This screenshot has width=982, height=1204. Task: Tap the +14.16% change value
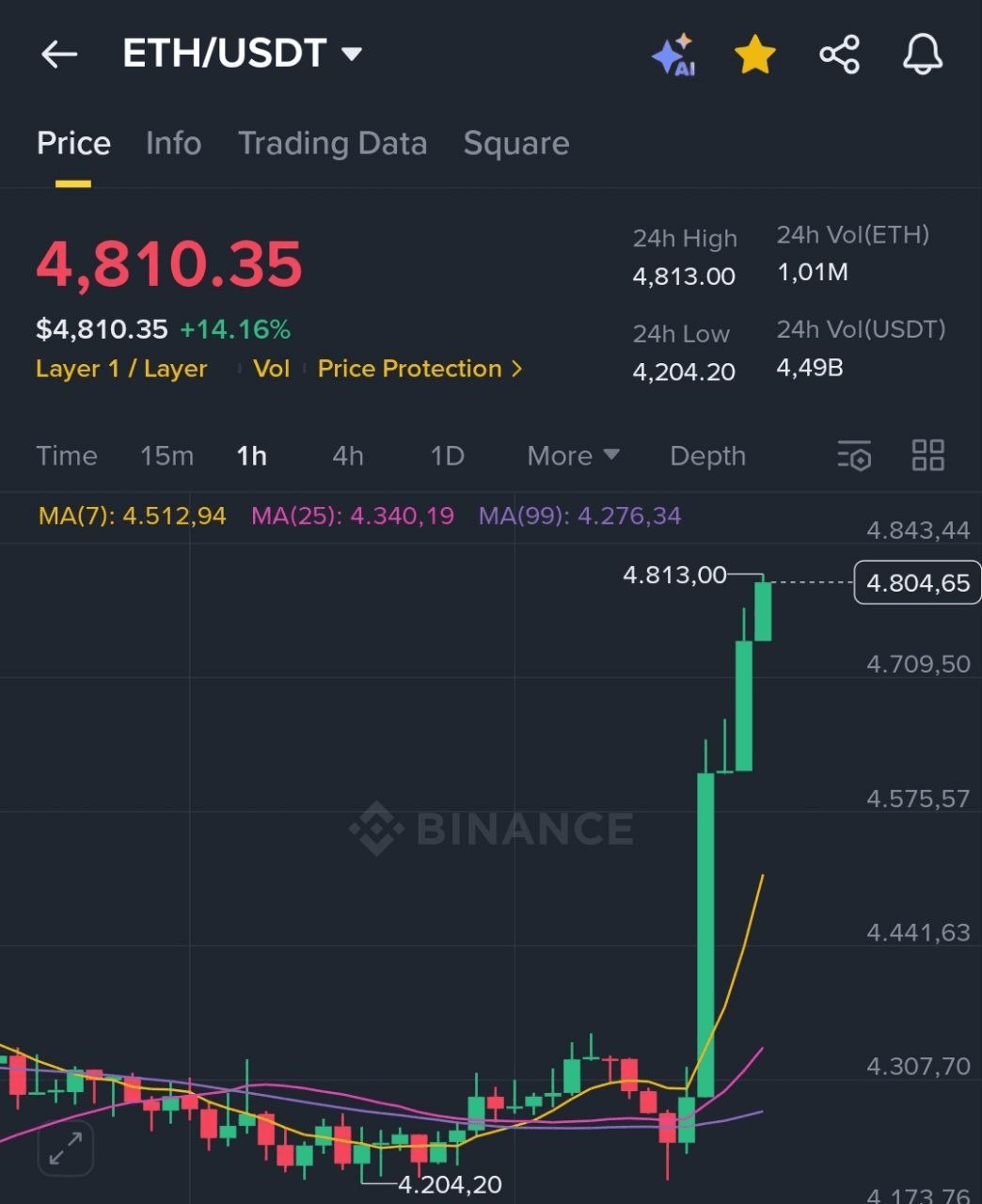[x=235, y=329]
